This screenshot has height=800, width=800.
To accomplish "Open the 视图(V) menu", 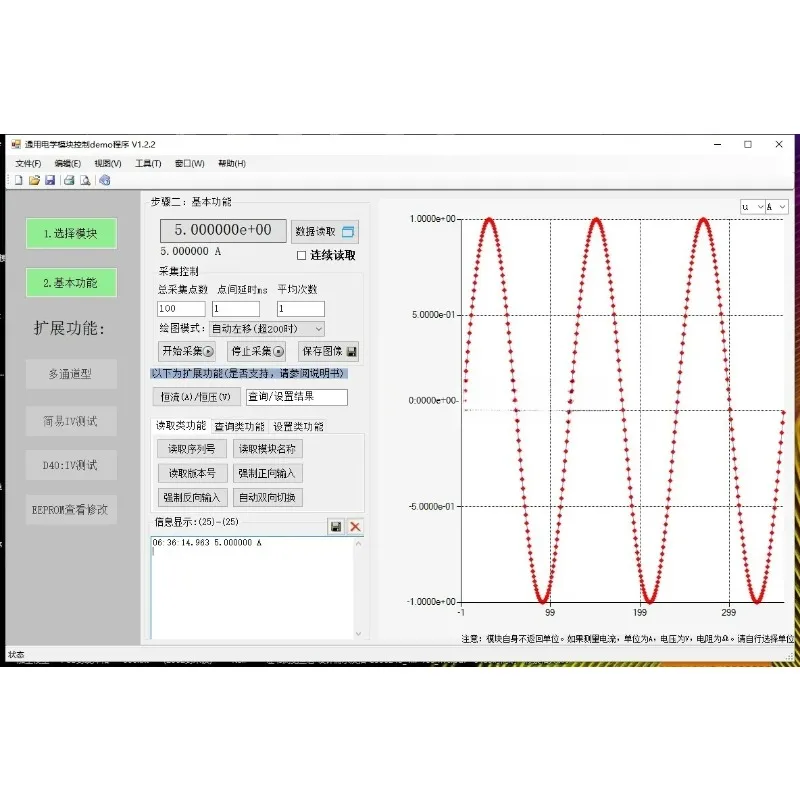I will (x=108, y=163).
